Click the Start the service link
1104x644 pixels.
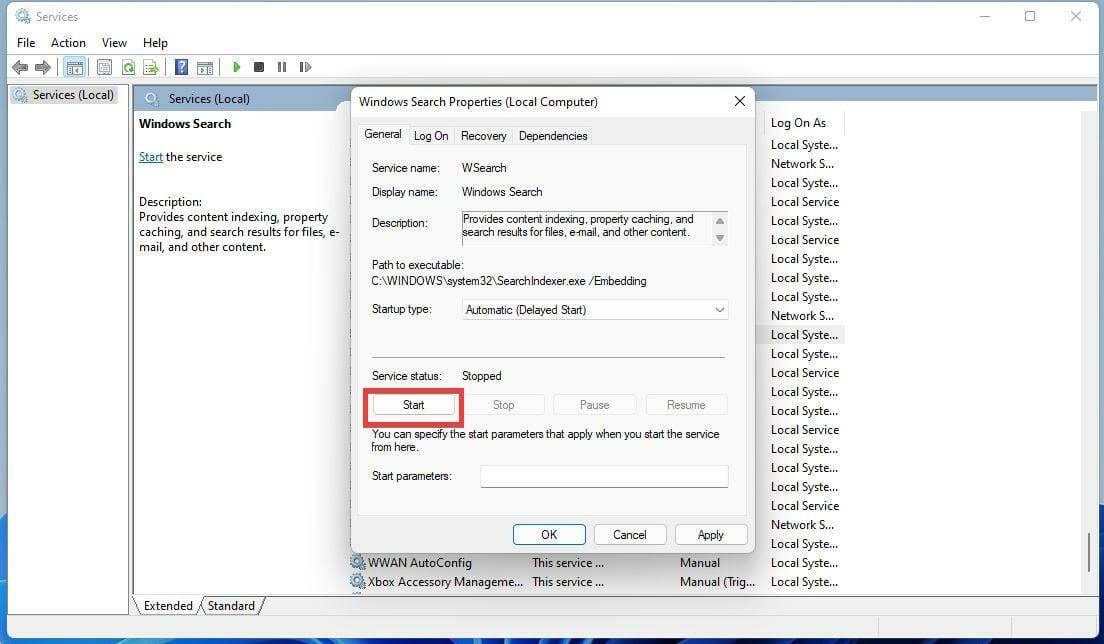pos(151,157)
